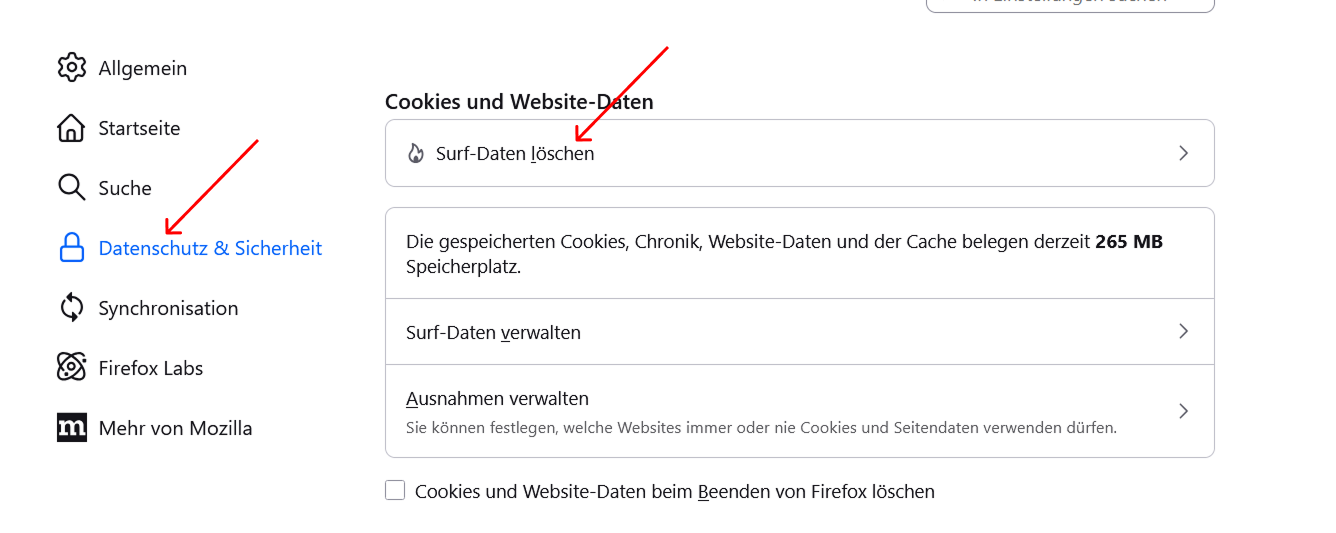Click the magnifying glass icon for Suche
Image resolution: width=1336 pixels, height=533 pixels.
[x=72, y=188]
